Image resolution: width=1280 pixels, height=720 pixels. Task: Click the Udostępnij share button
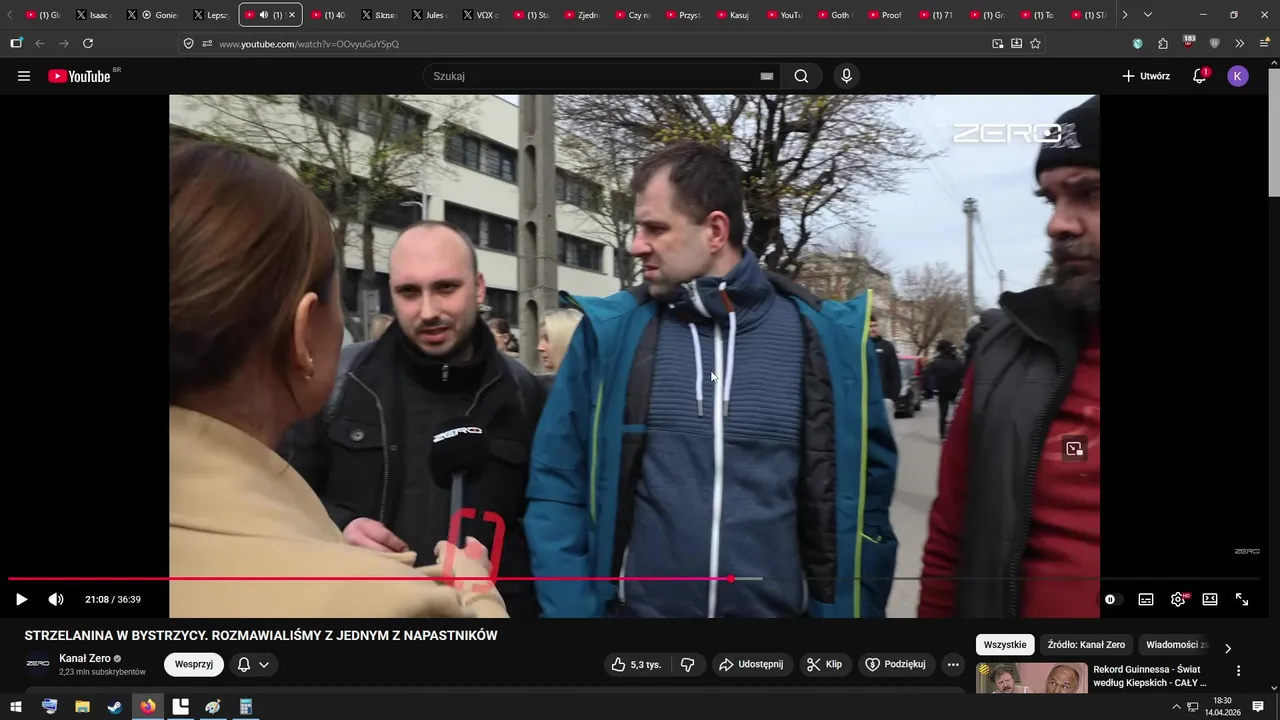753,664
